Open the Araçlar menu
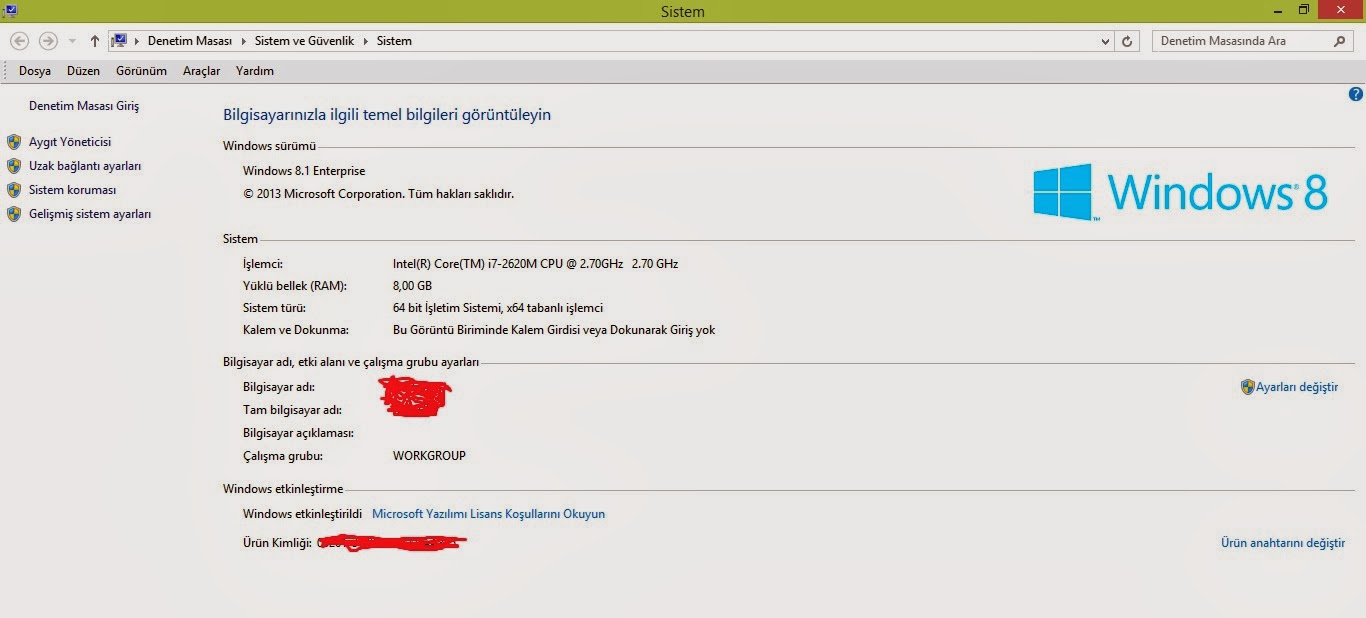 tap(201, 71)
